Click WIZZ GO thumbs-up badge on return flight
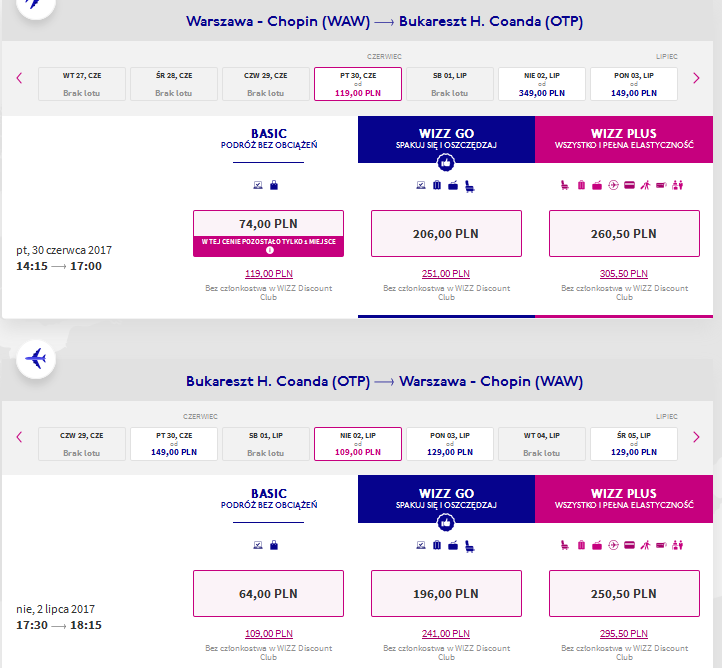 pyautogui.click(x=446, y=523)
